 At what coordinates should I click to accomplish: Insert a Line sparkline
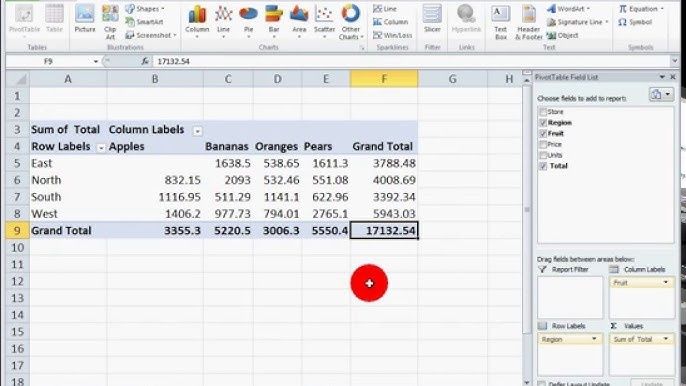tap(385, 9)
